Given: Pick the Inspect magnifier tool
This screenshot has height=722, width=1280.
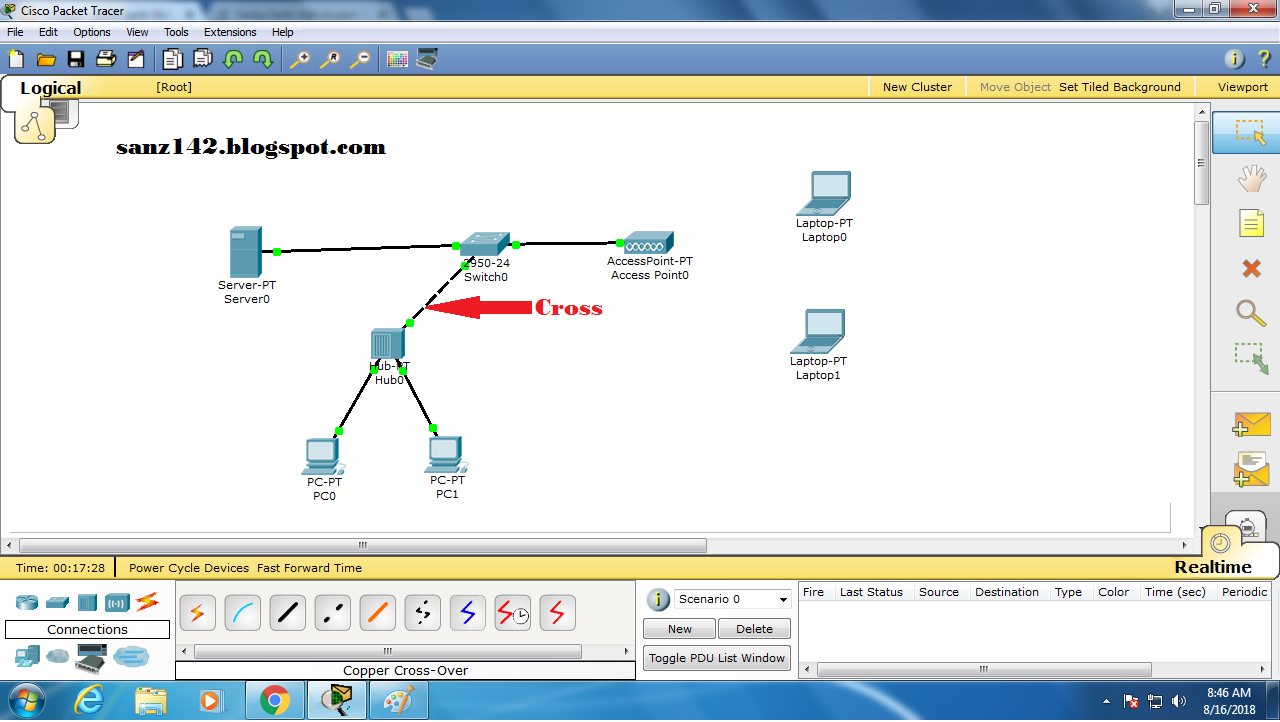Looking at the screenshot, I should (x=1251, y=313).
